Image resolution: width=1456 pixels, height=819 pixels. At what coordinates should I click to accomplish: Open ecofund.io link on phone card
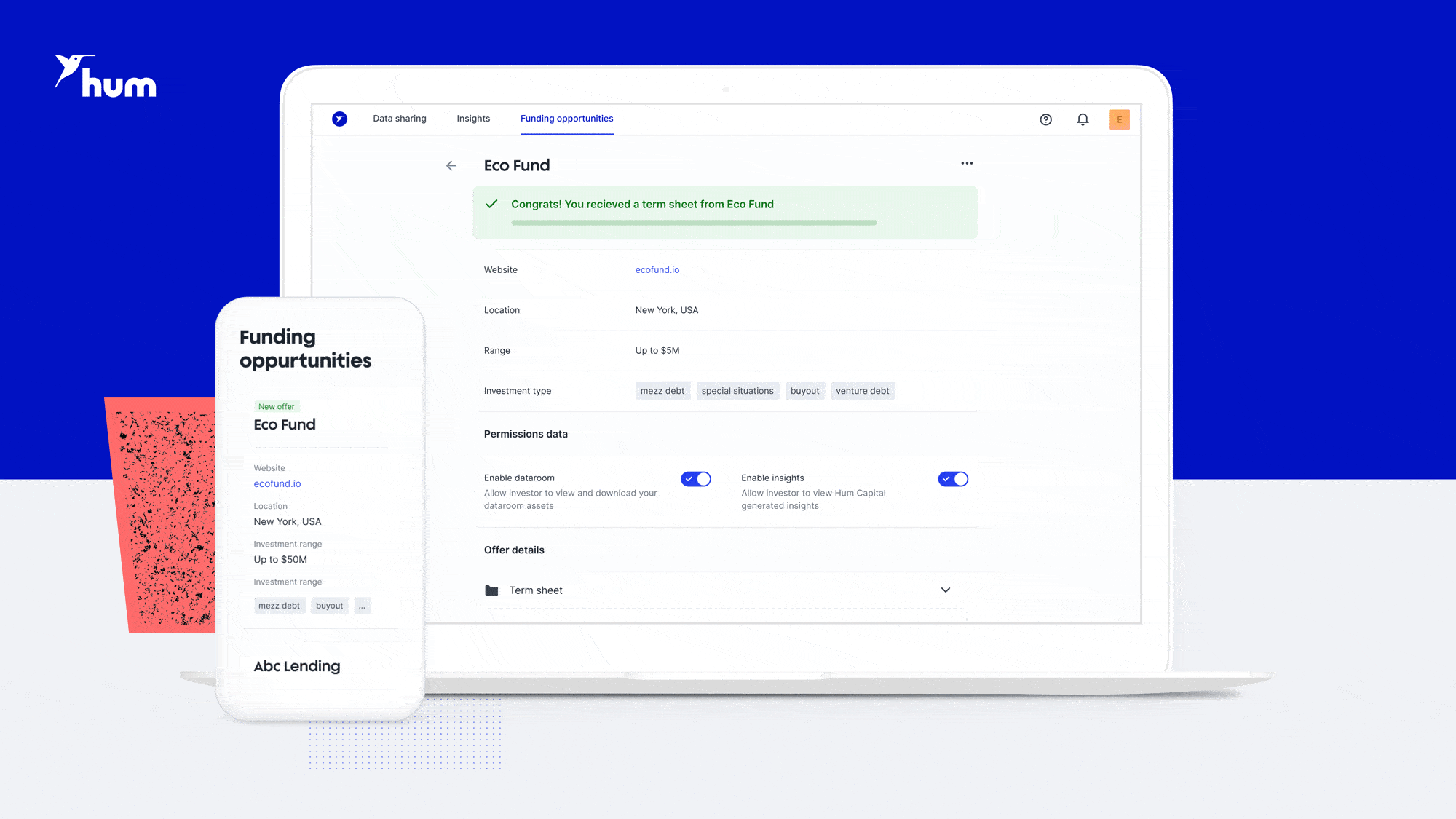pos(277,484)
